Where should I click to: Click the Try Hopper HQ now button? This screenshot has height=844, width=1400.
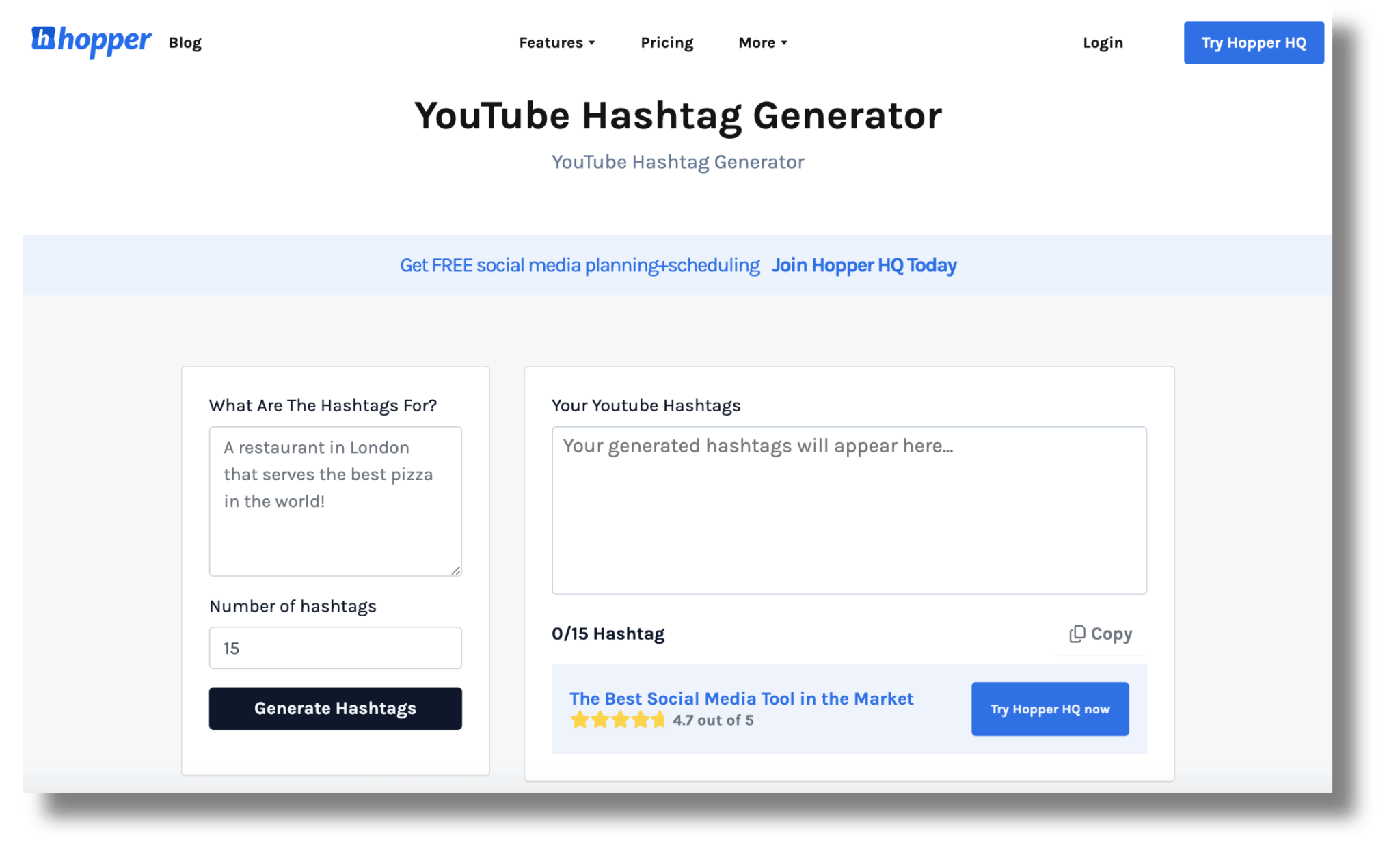coord(1049,709)
